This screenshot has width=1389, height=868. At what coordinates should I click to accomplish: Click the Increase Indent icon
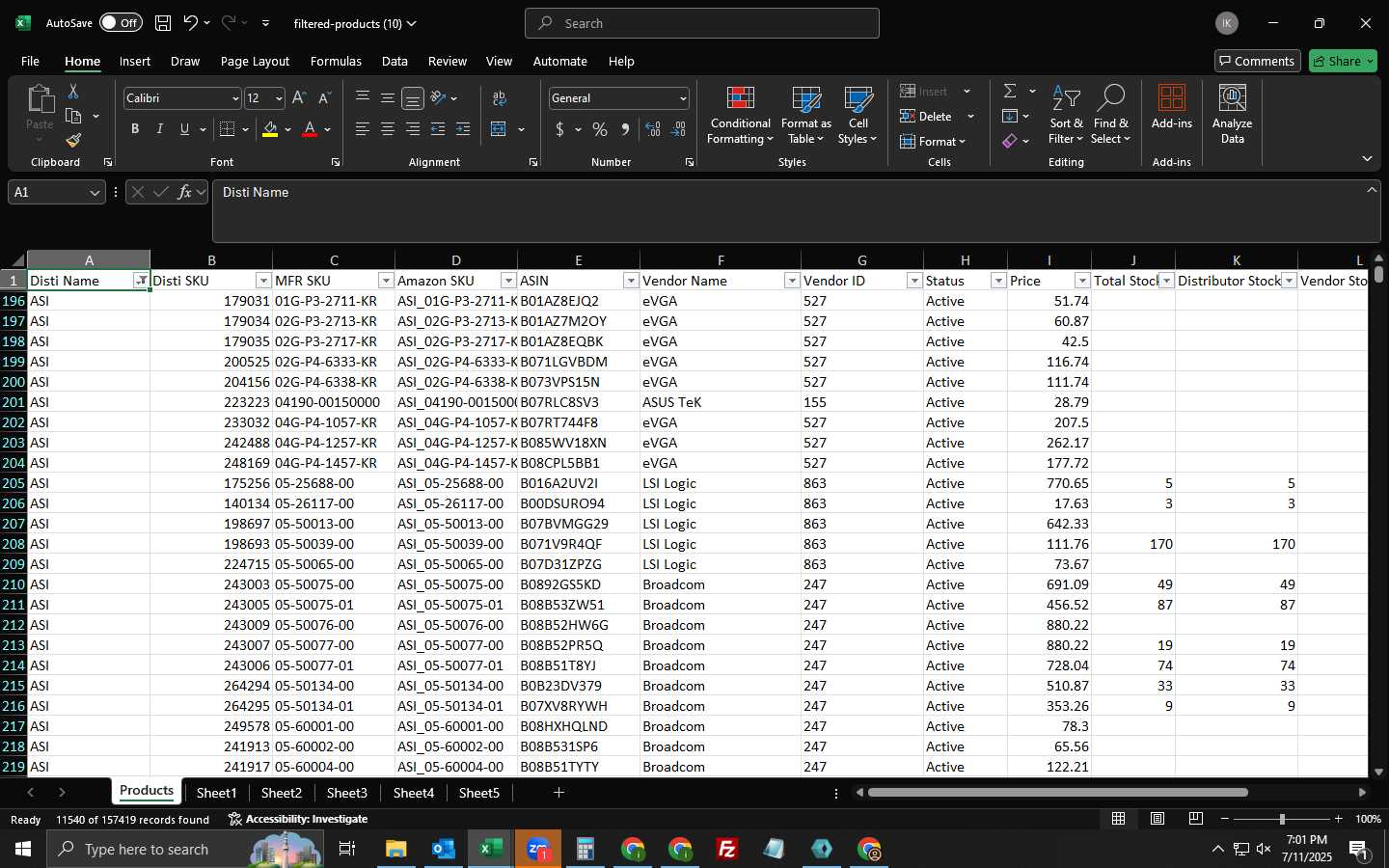(463, 129)
